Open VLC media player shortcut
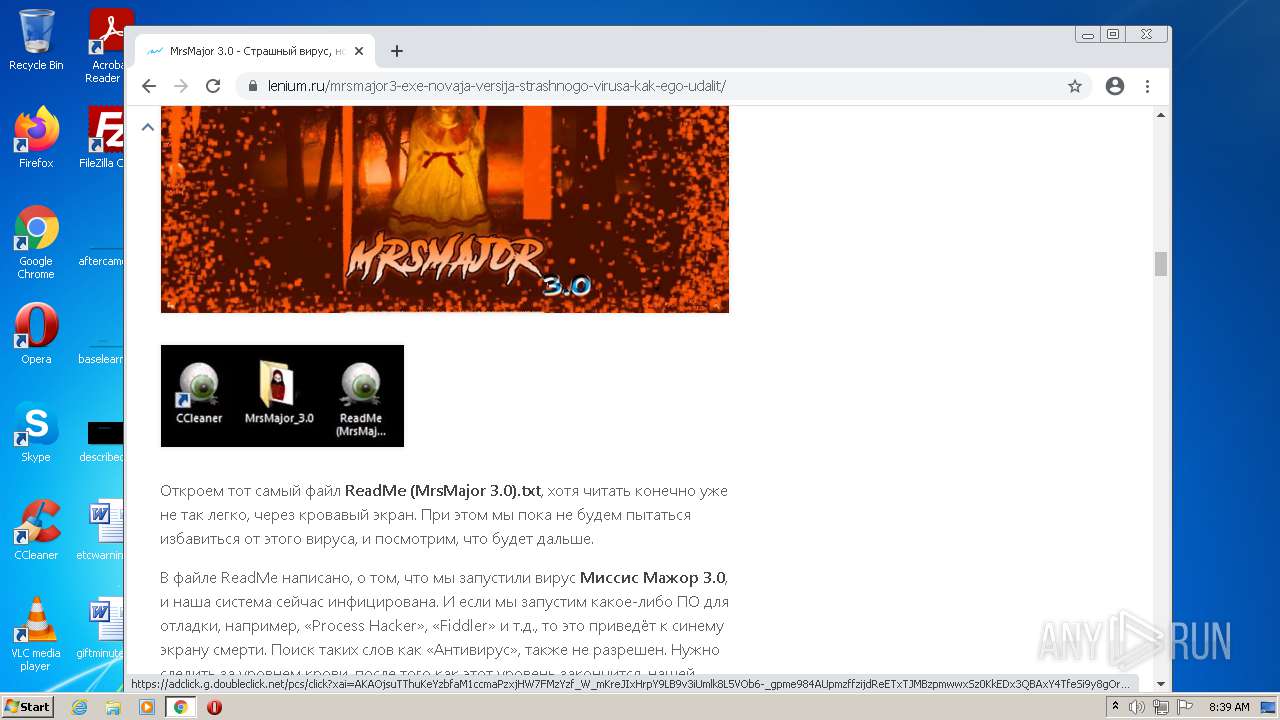The height and width of the screenshot is (720, 1280). click(x=36, y=634)
